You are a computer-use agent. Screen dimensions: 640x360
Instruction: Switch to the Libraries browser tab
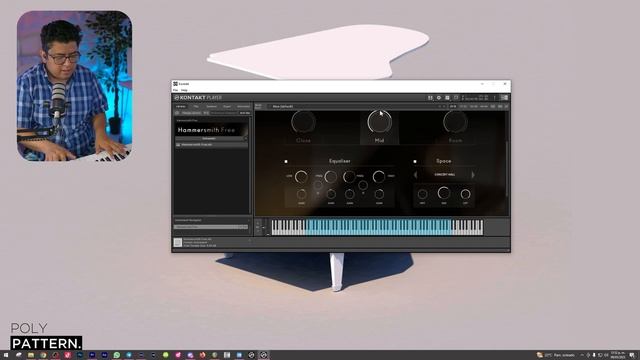point(181,107)
